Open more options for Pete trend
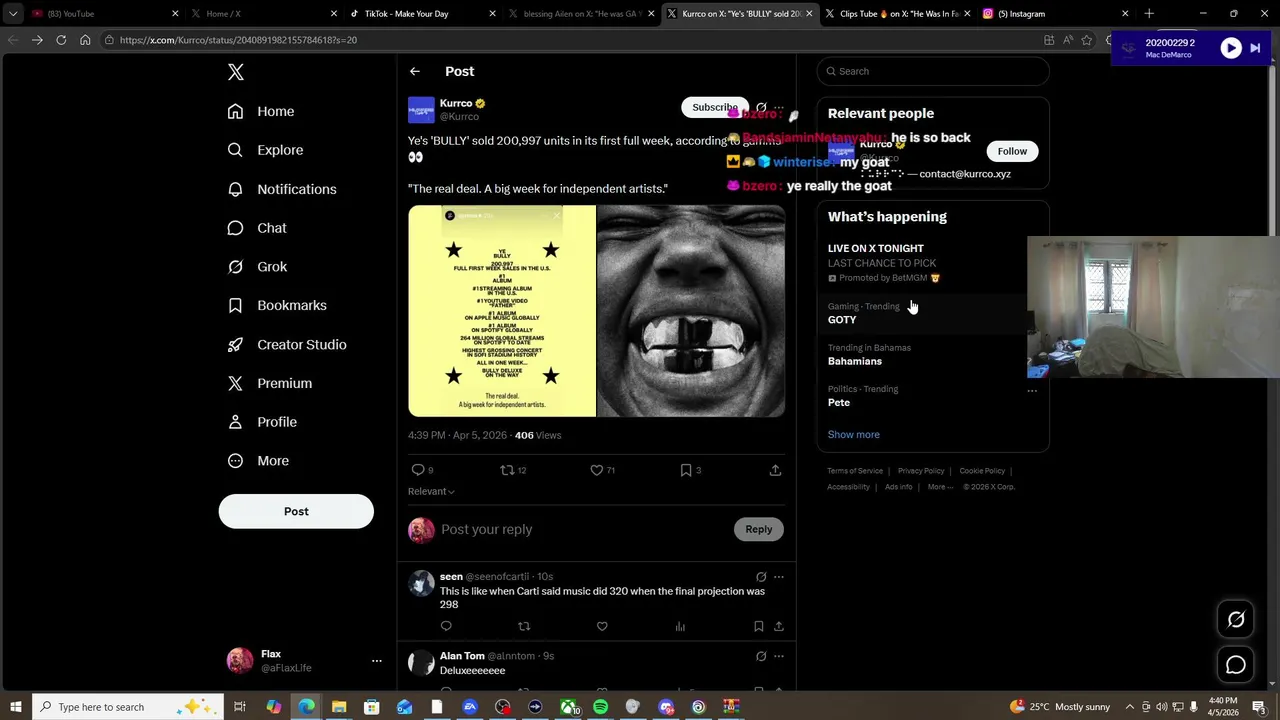 1032,391
